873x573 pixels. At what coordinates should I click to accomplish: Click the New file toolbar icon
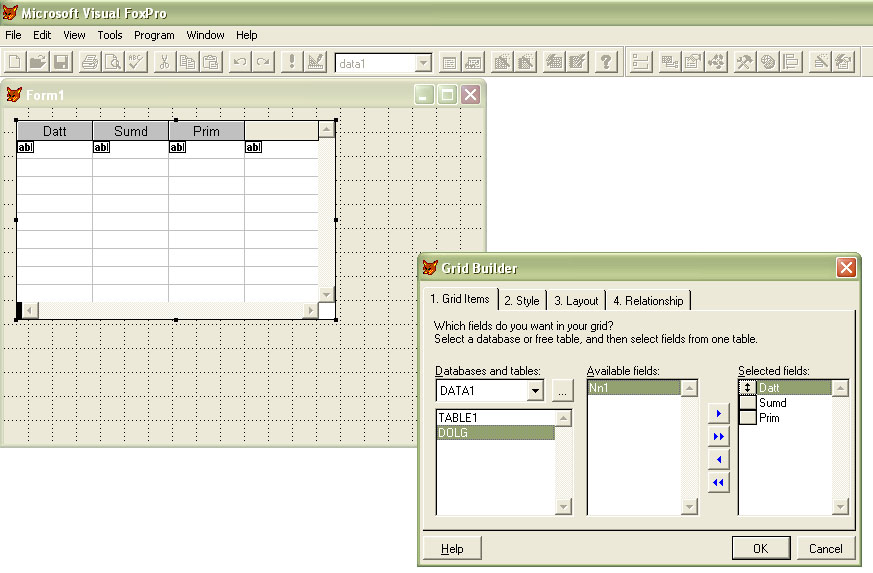14,62
